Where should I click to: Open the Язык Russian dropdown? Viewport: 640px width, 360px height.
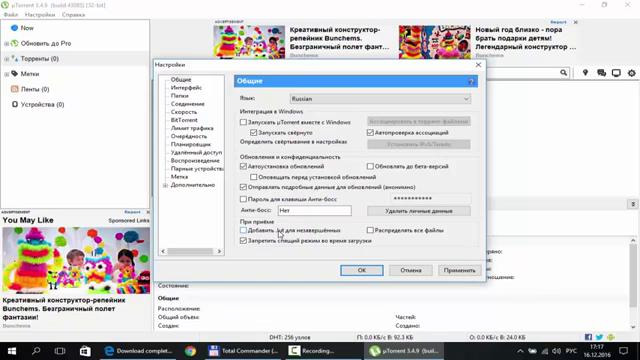[380, 99]
